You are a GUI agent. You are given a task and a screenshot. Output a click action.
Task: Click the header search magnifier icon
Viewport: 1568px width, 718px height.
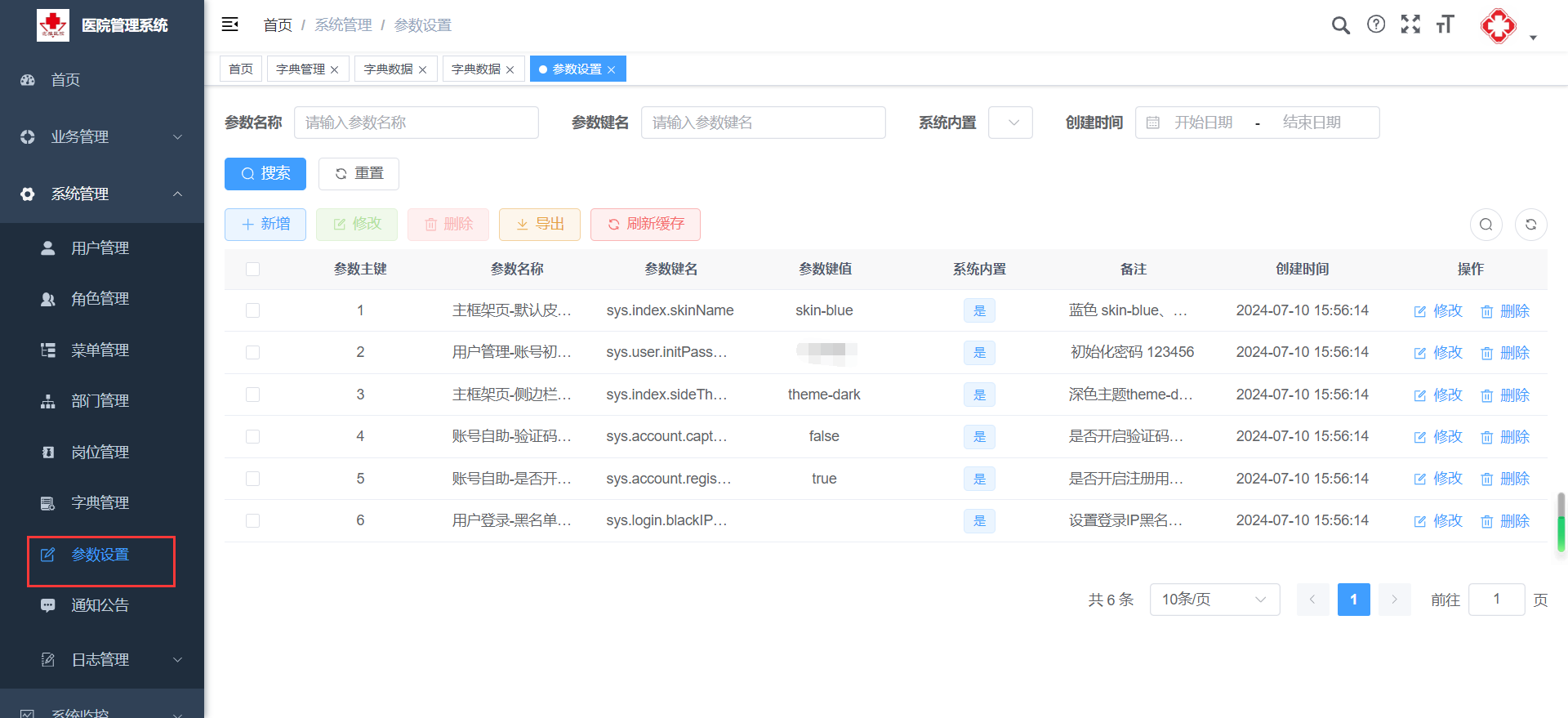pos(1340,25)
